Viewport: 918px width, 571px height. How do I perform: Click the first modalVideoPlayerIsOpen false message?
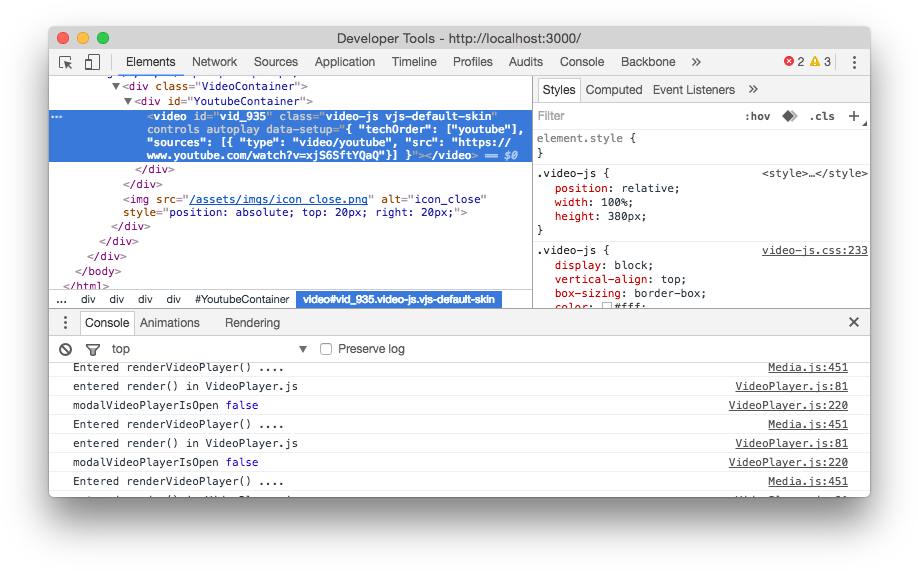click(165, 405)
